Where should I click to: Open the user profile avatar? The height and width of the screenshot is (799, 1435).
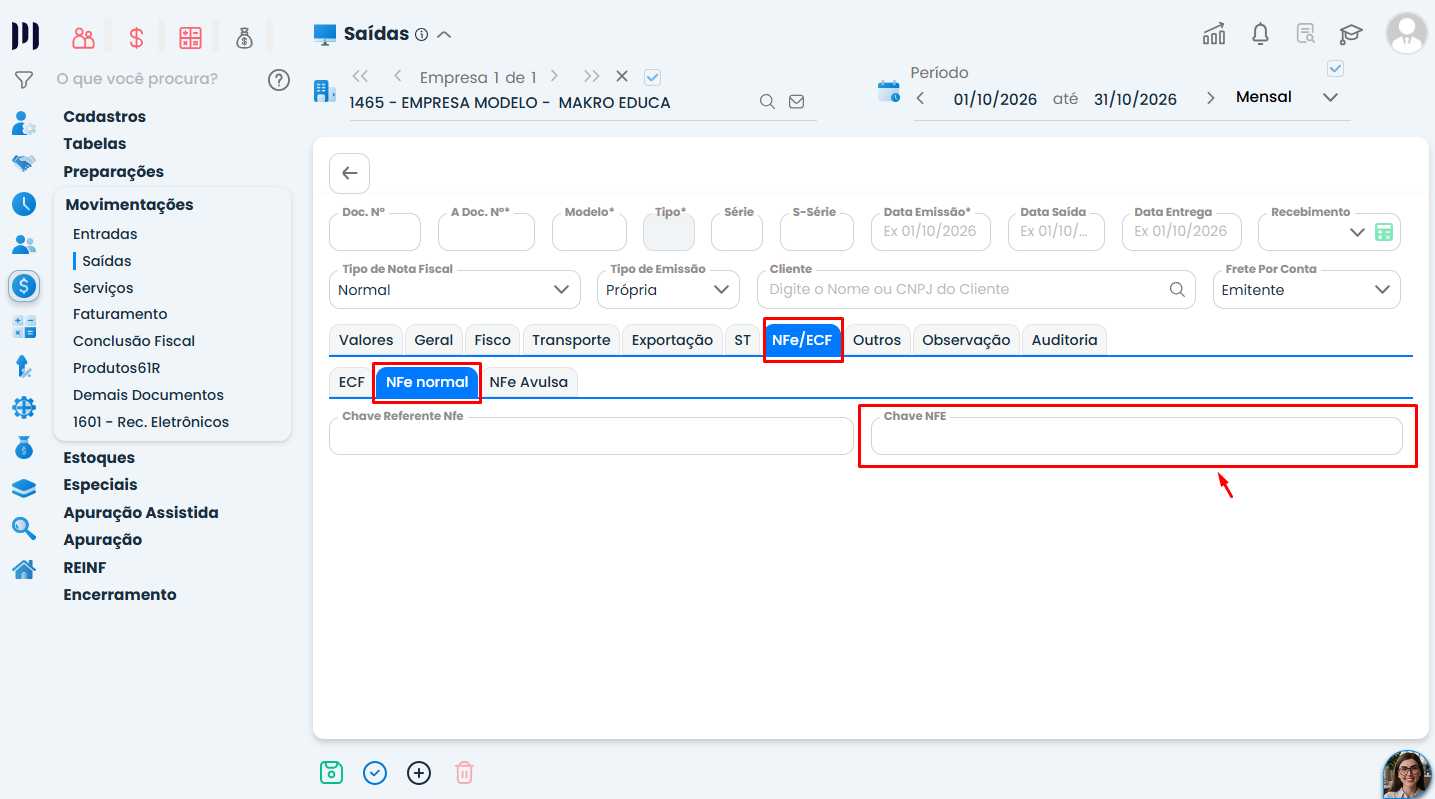point(1407,33)
